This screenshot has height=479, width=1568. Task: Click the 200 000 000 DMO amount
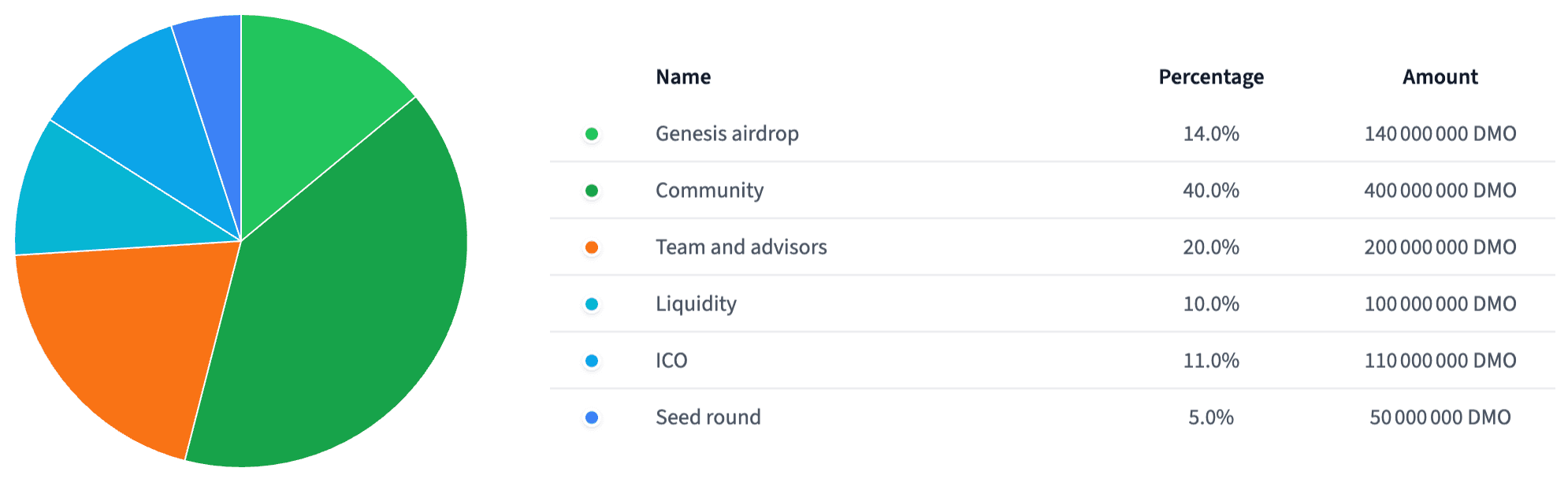(x=1440, y=247)
